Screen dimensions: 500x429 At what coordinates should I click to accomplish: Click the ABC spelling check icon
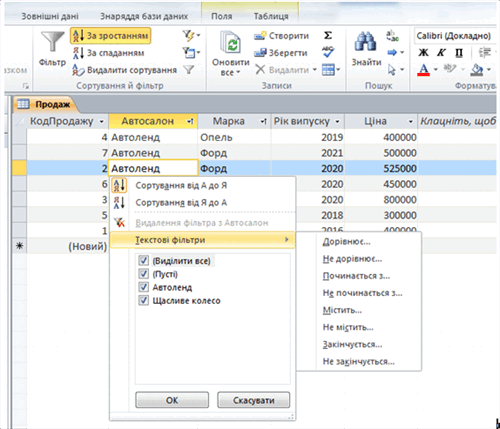(328, 52)
